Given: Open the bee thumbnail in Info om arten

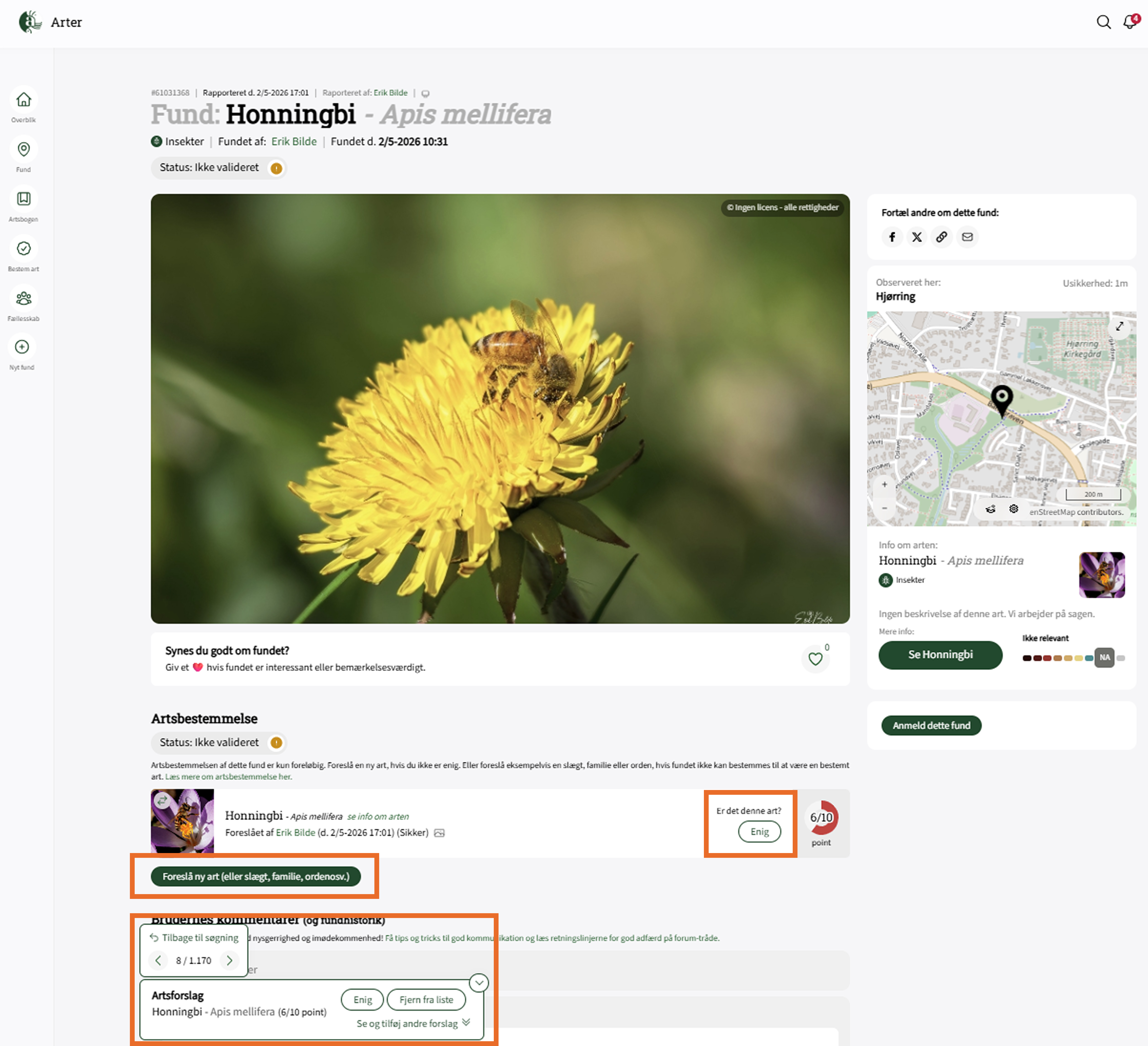Looking at the screenshot, I should pyautogui.click(x=1102, y=575).
